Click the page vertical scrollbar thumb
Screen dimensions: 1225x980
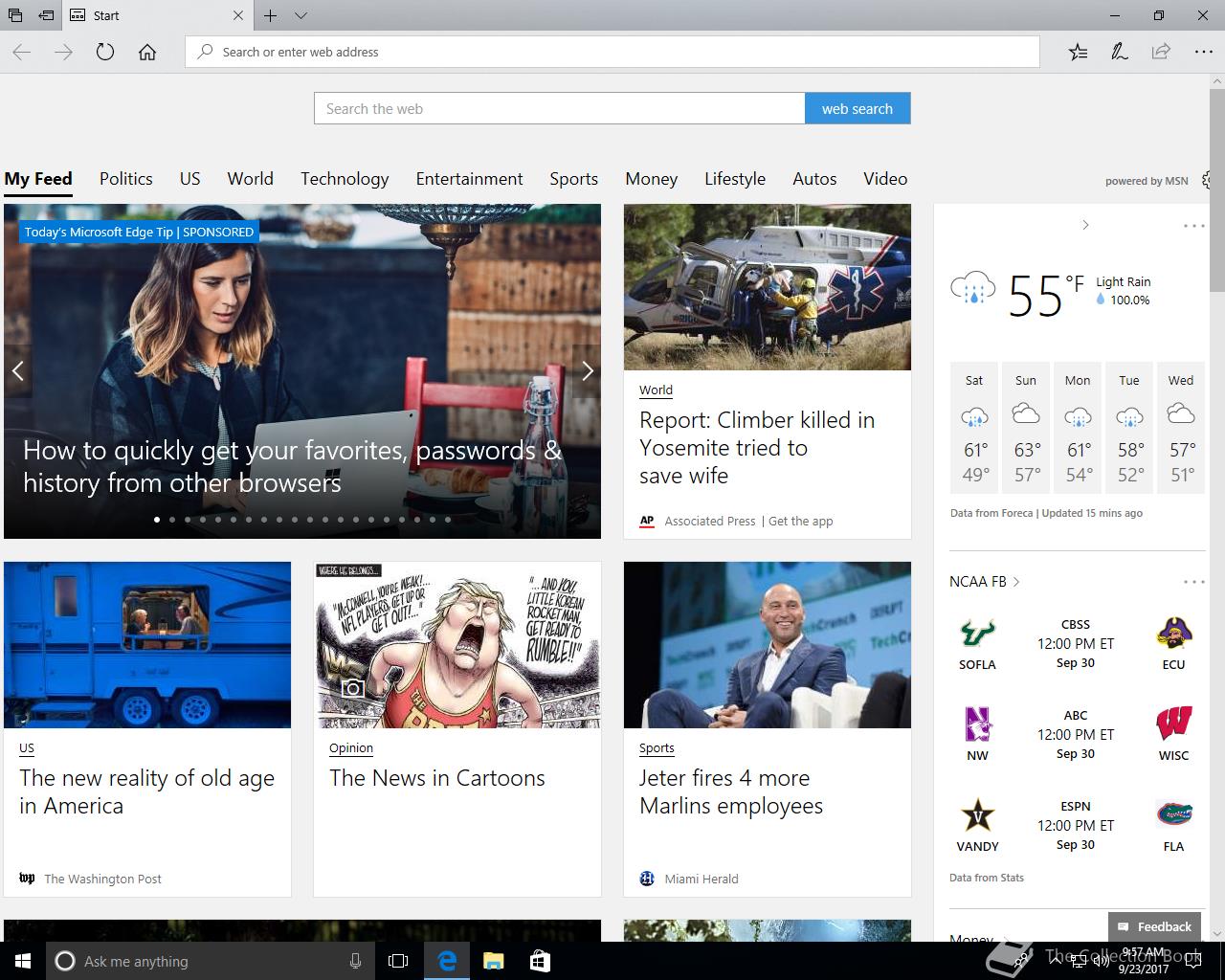pyautogui.click(x=1216, y=191)
